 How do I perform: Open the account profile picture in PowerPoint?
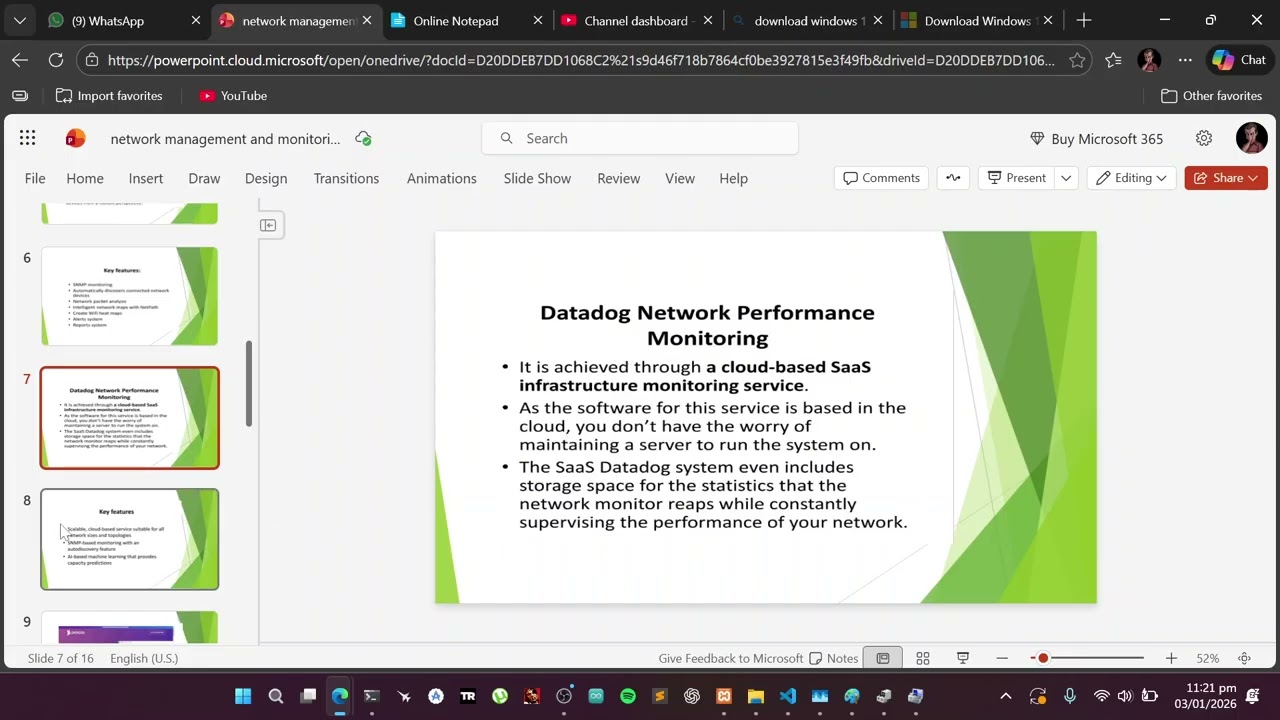pos(1251,139)
